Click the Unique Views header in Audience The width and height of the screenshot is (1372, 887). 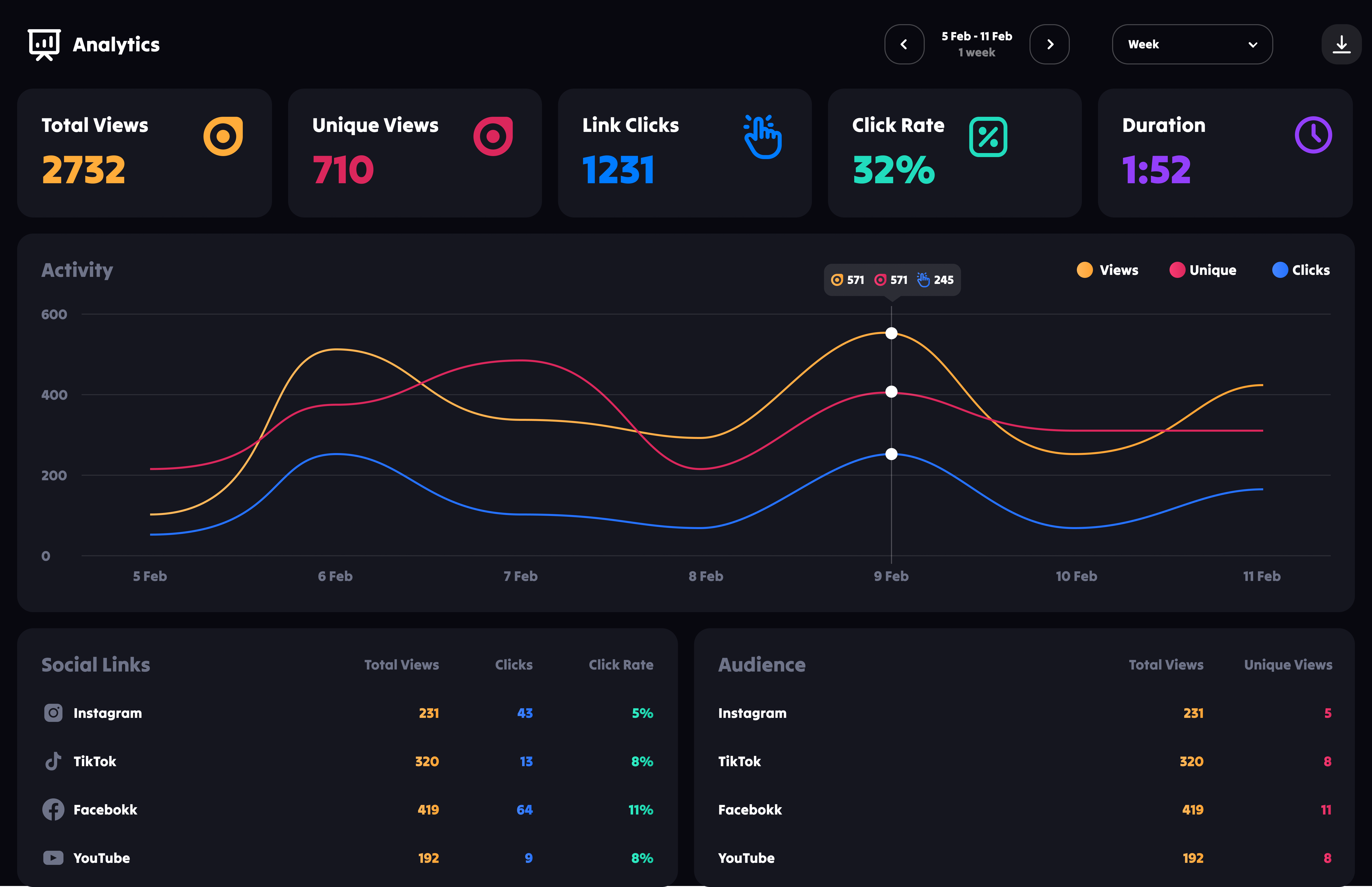(1288, 665)
